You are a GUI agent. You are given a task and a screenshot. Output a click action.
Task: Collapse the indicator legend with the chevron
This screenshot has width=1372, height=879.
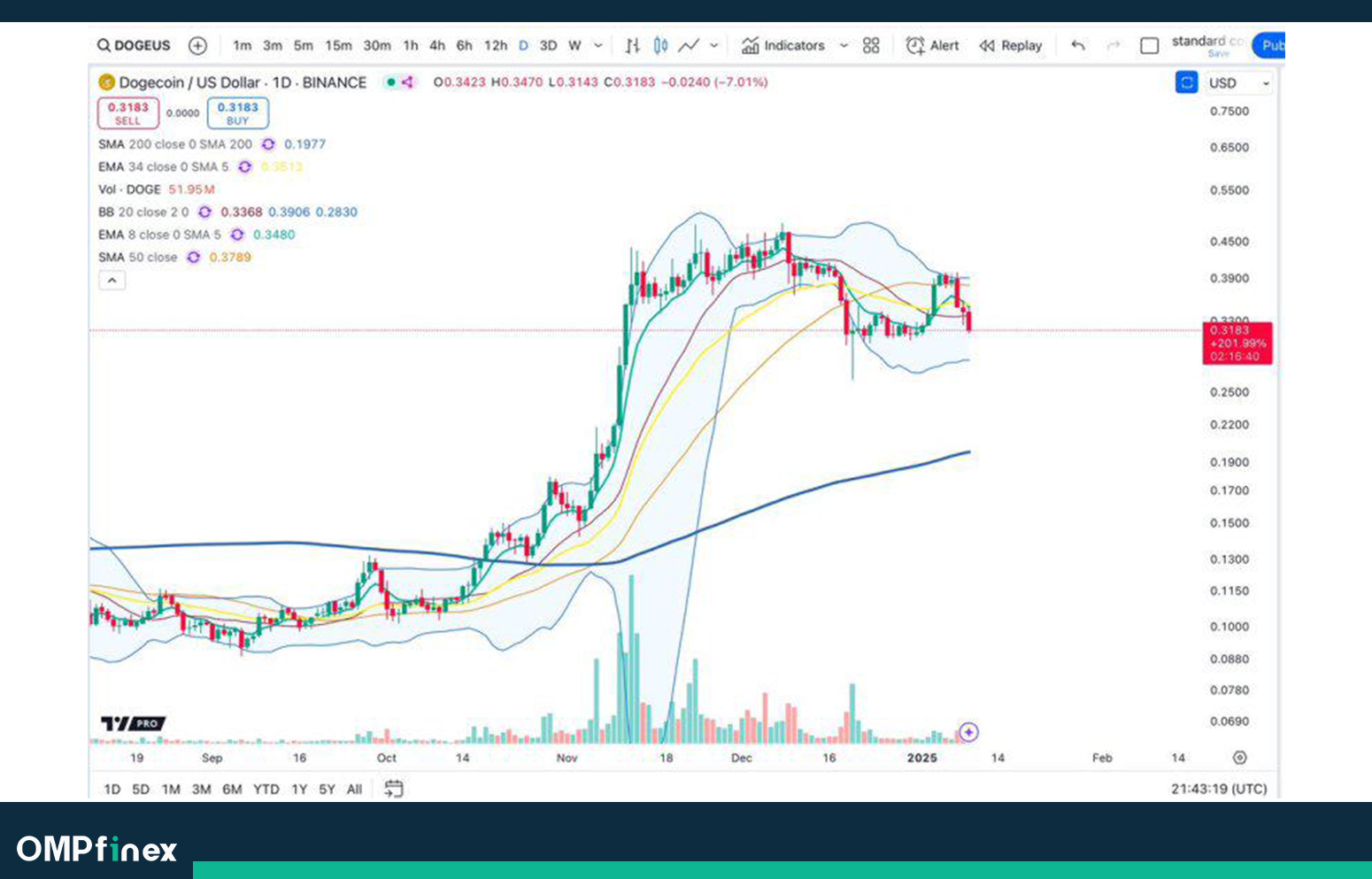112,281
